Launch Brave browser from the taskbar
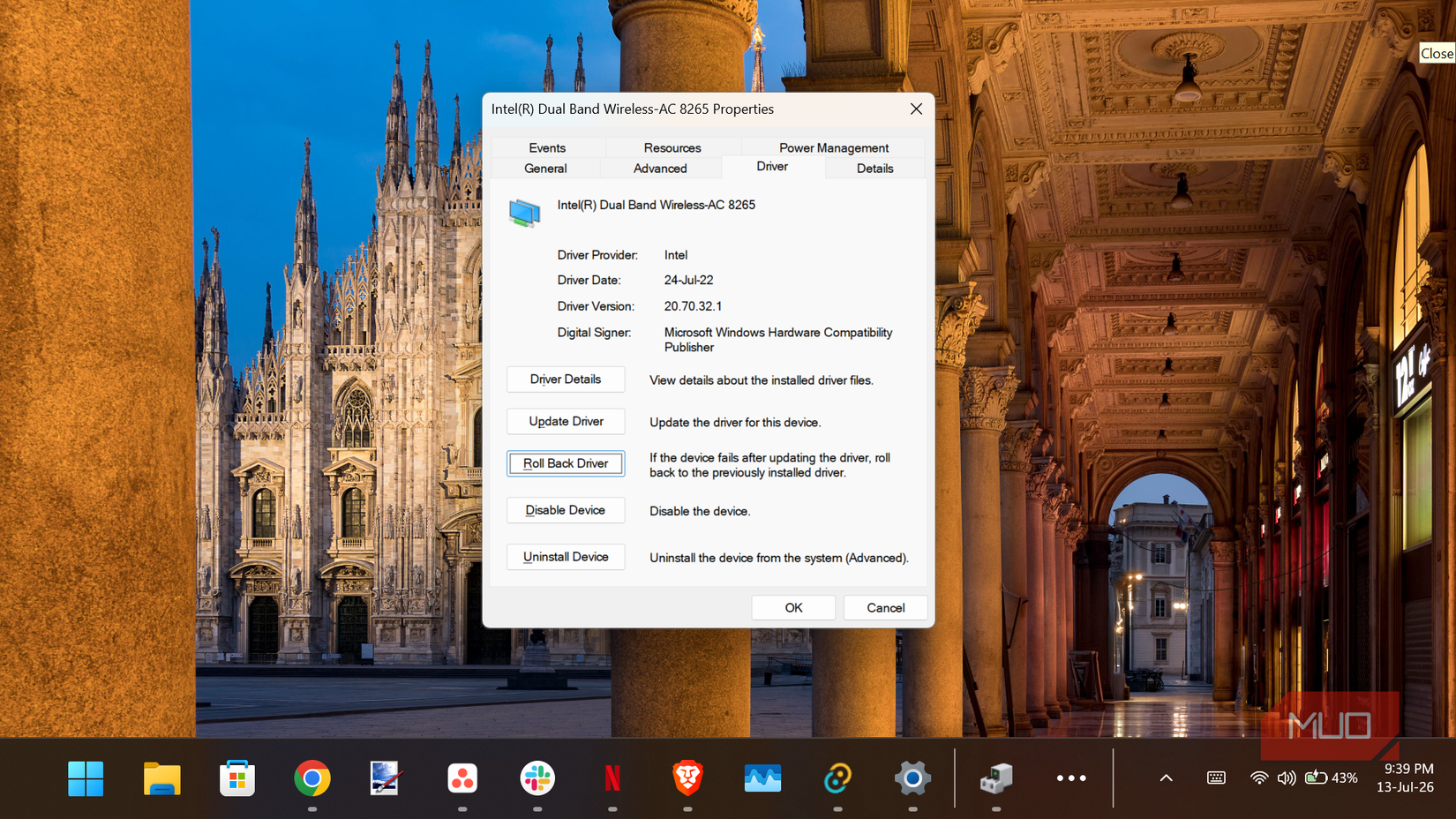1456x819 pixels. (687, 778)
